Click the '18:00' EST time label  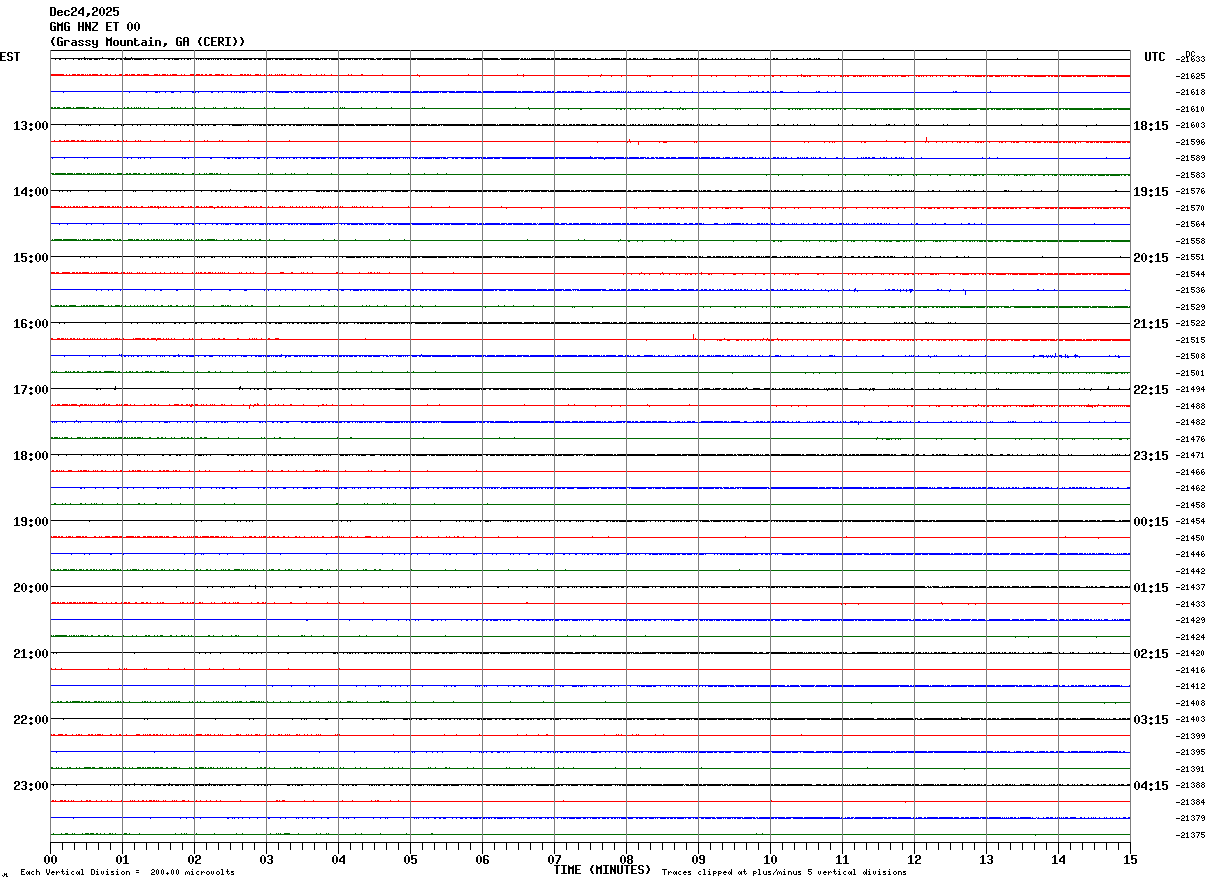coord(30,456)
